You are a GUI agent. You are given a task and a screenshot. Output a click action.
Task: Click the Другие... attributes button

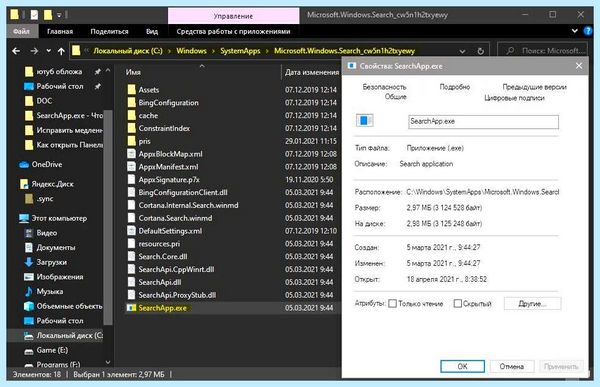pyautogui.click(x=532, y=304)
